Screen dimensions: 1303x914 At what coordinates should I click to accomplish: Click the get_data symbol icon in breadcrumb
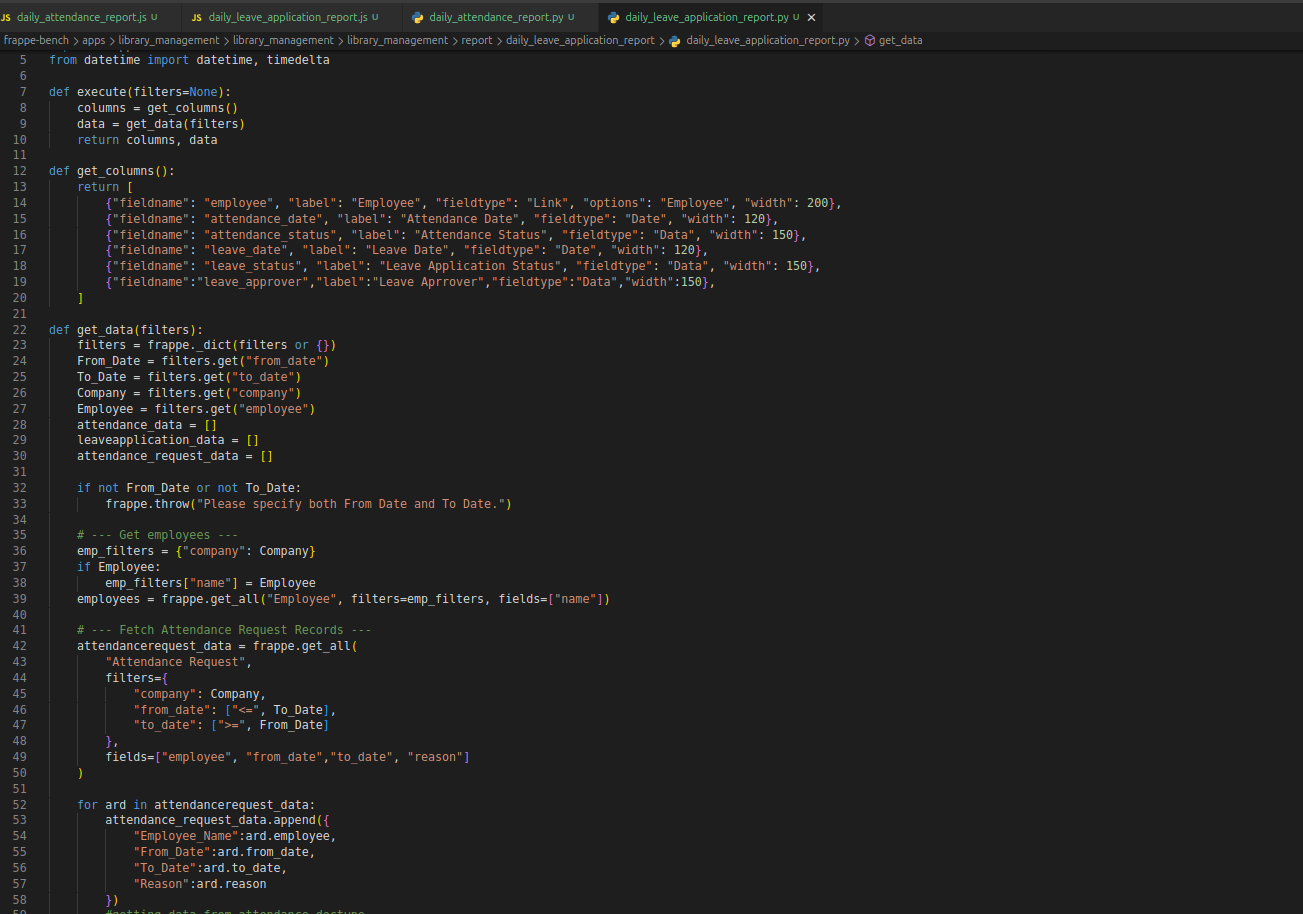(869, 41)
